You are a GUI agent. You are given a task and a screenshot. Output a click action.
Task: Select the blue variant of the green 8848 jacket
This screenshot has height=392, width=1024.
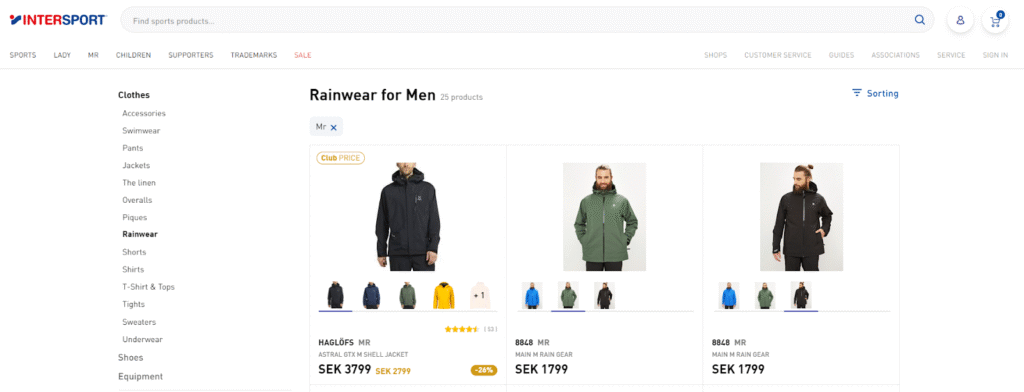pos(532,295)
